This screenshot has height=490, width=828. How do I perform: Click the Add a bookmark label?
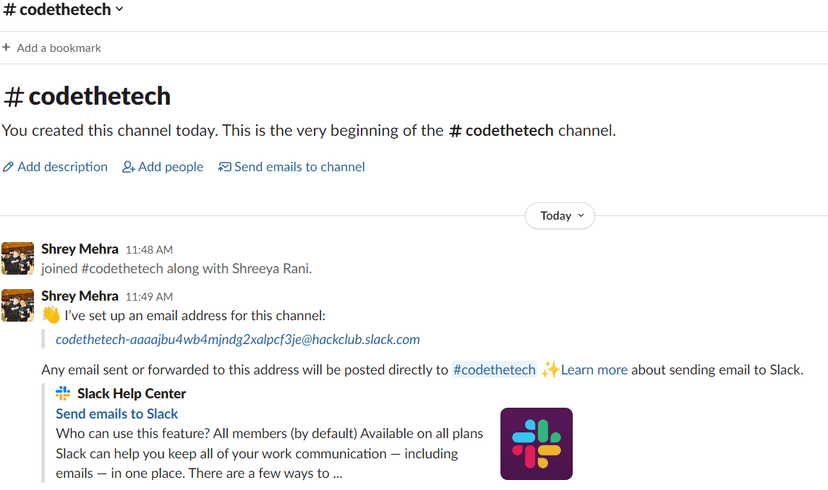[x=59, y=48]
